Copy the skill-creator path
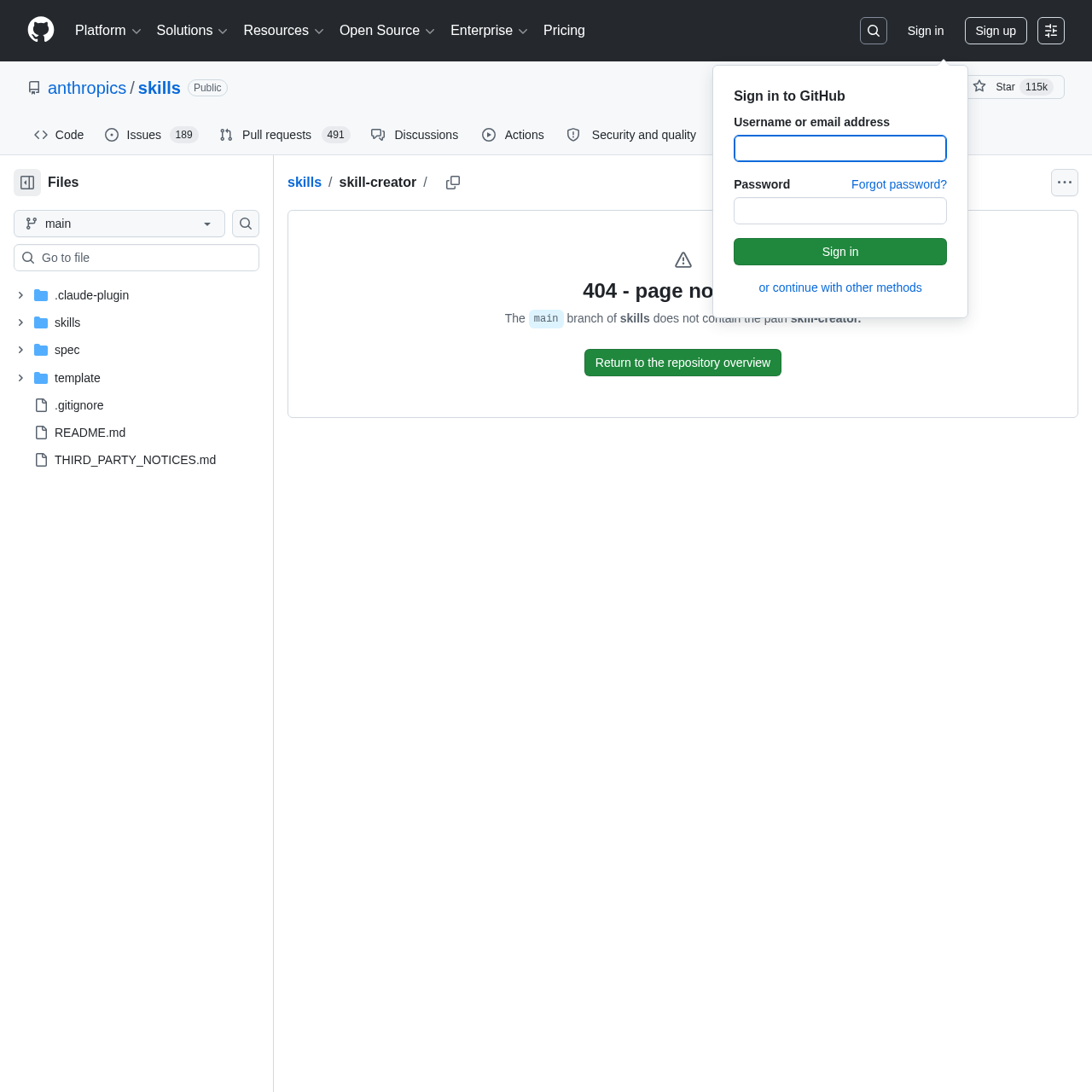Image resolution: width=1092 pixels, height=1092 pixels. point(453,183)
